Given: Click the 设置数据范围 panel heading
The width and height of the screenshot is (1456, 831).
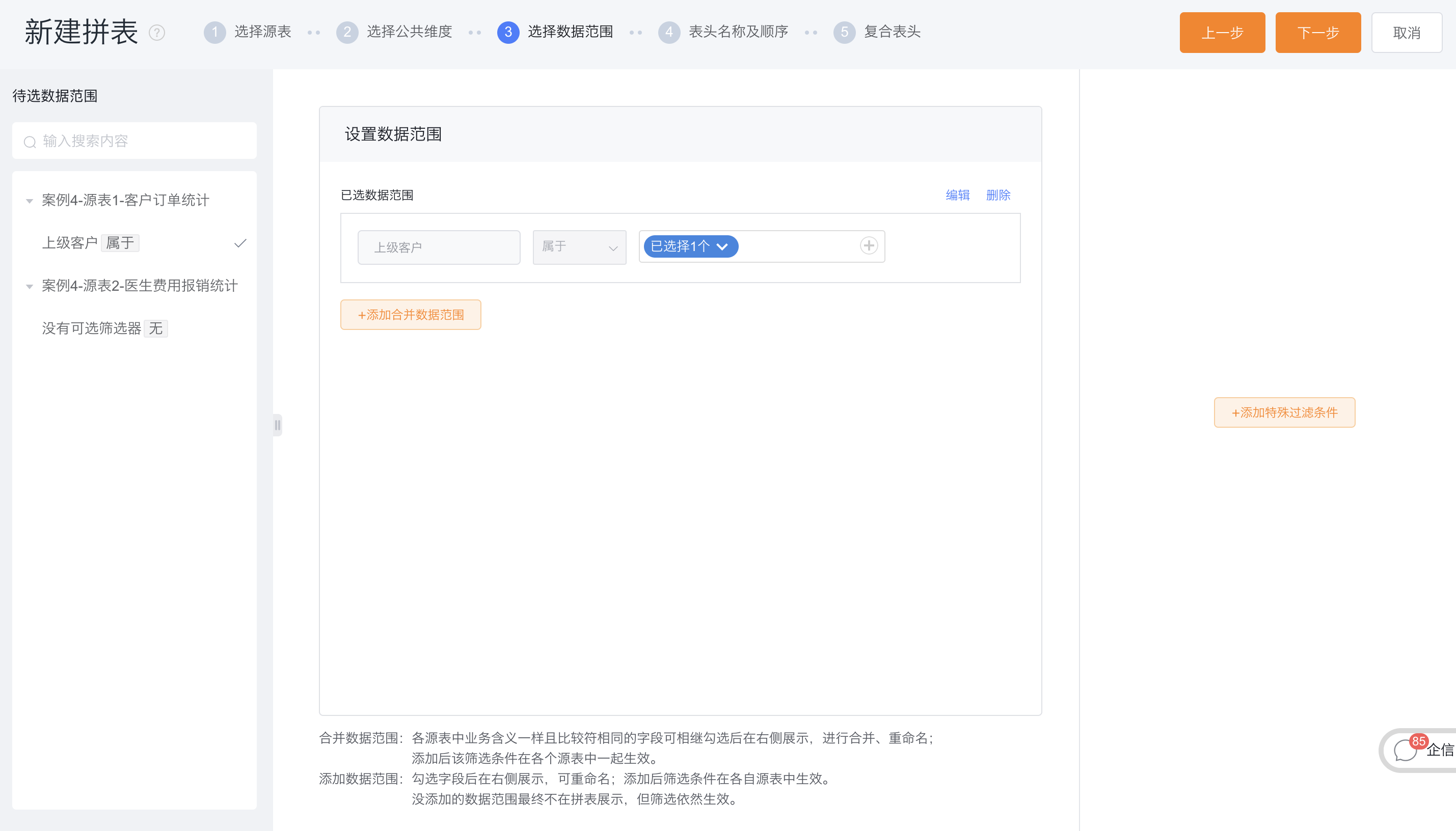Looking at the screenshot, I should click(x=393, y=134).
